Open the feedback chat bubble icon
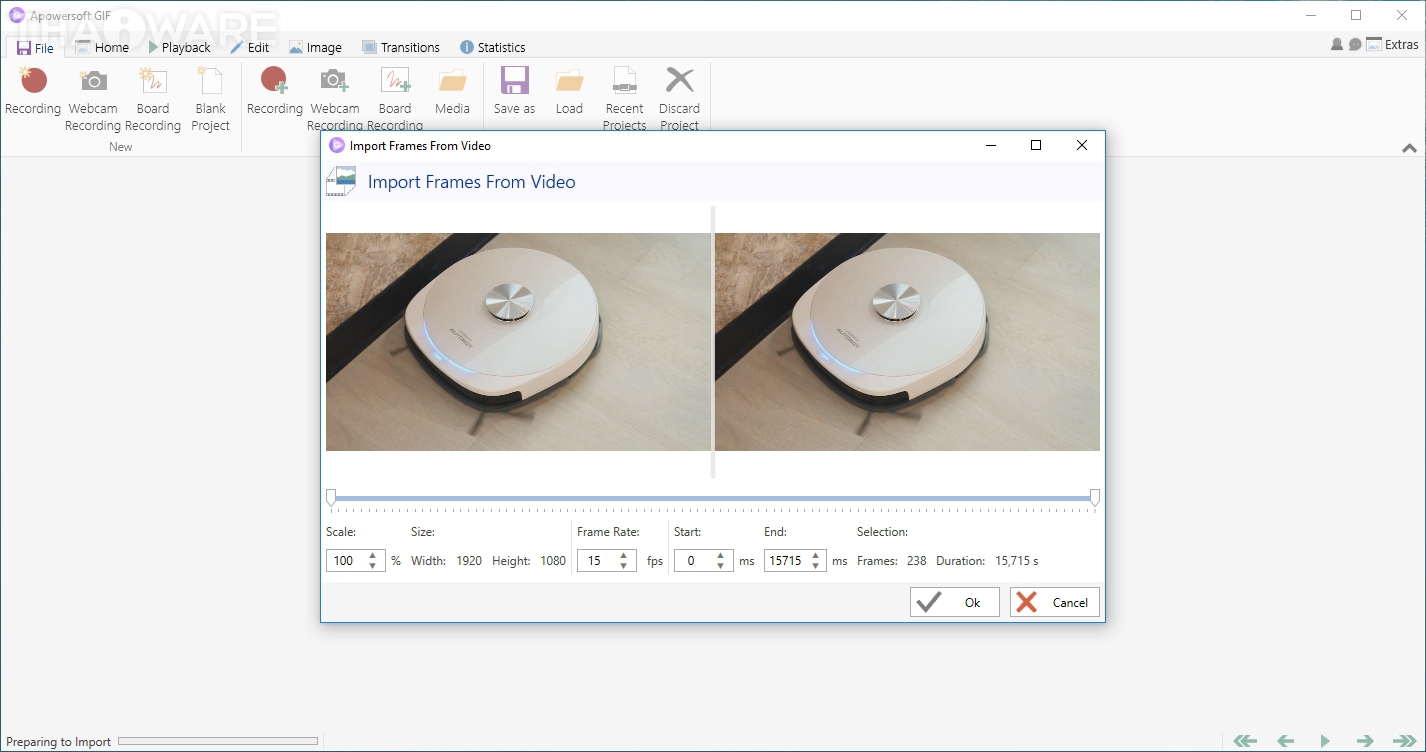Viewport: 1426px width, 752px height. click(x=1355, y=44)
